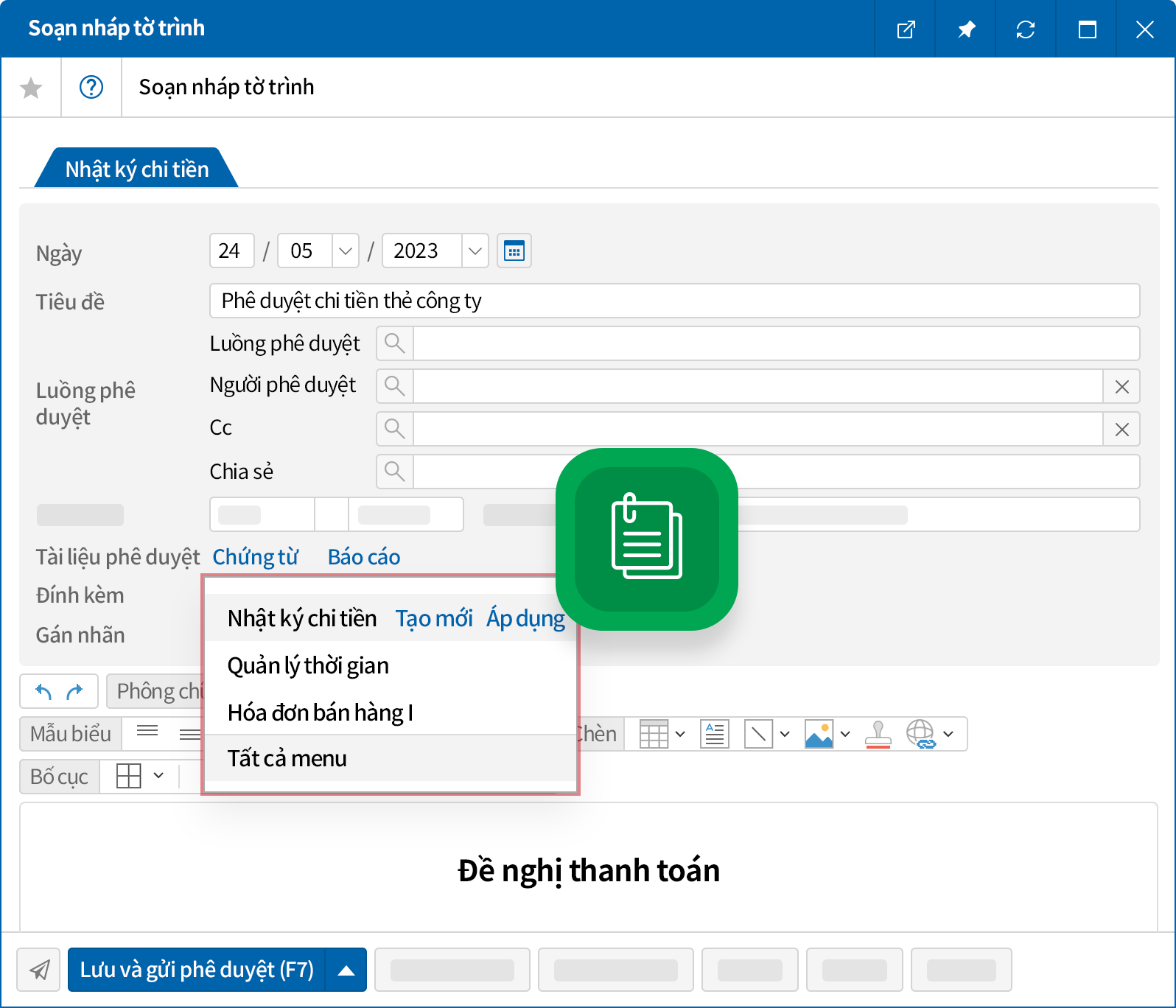Image resolution: width=1176 pixels, height=1008 pixels.
Task: Click the insert image icon
Action: (819, 734)
